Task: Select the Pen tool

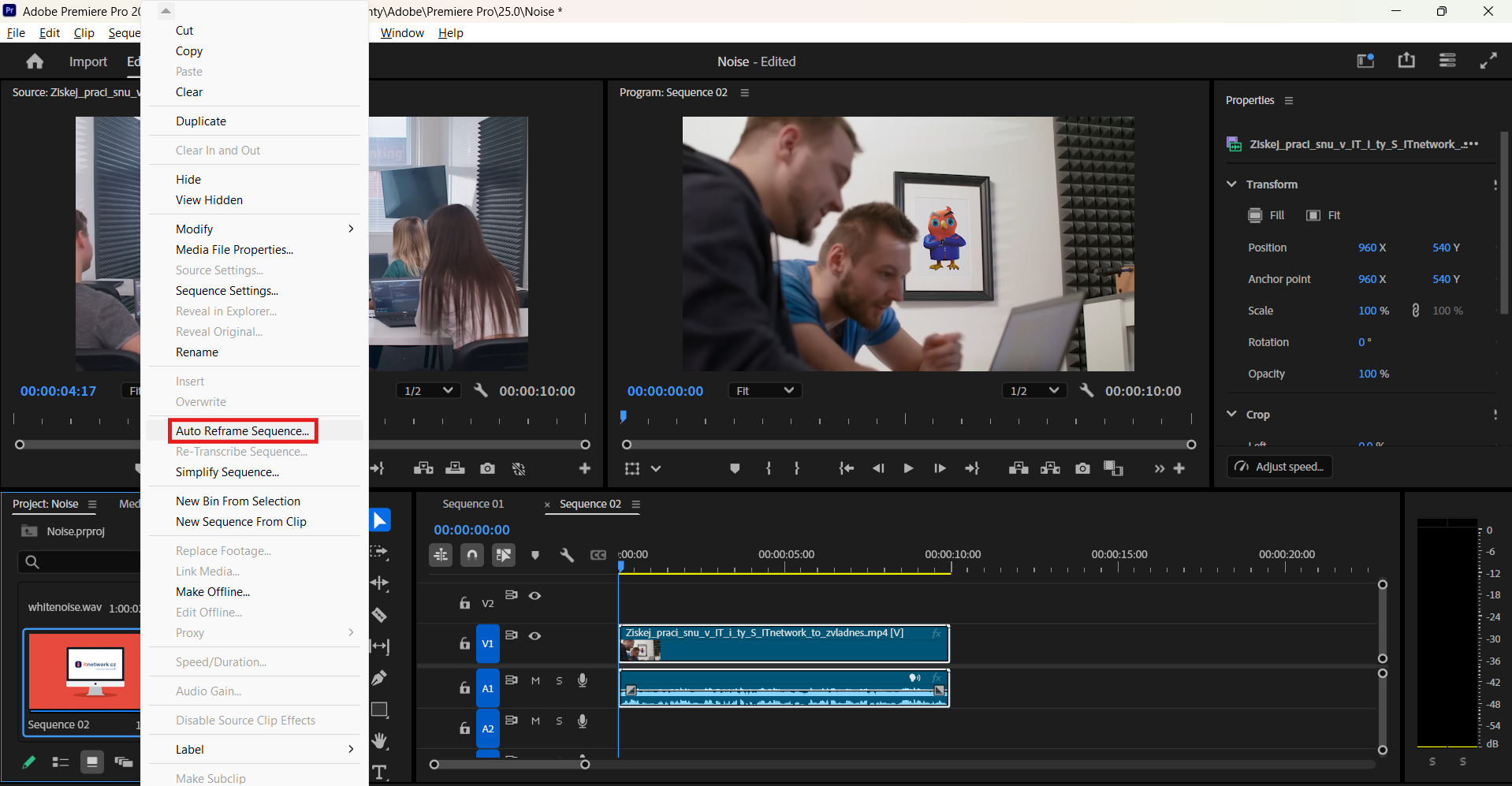Action: point(380,678)
